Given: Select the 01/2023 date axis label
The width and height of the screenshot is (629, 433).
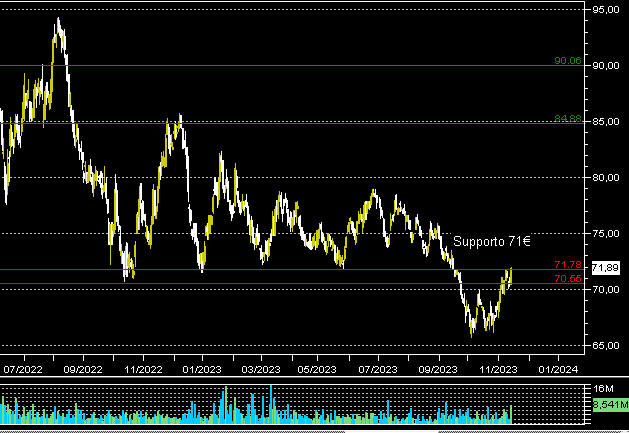Looking at the screenshot, I should pyautogui.click(x=202, y=369).
